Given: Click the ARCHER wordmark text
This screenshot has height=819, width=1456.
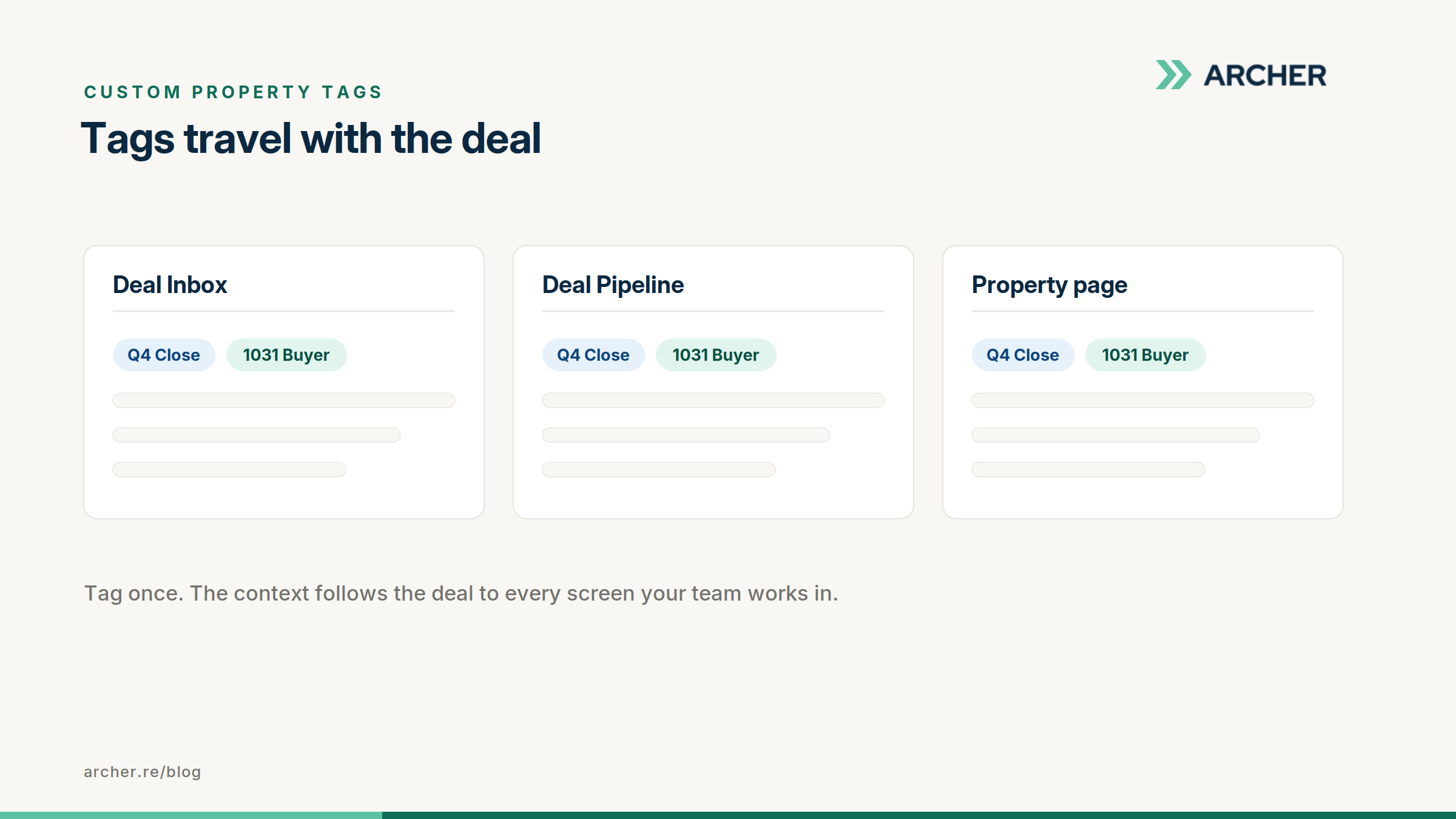Looking at the screenshot, I should (x=1266, y=76).
